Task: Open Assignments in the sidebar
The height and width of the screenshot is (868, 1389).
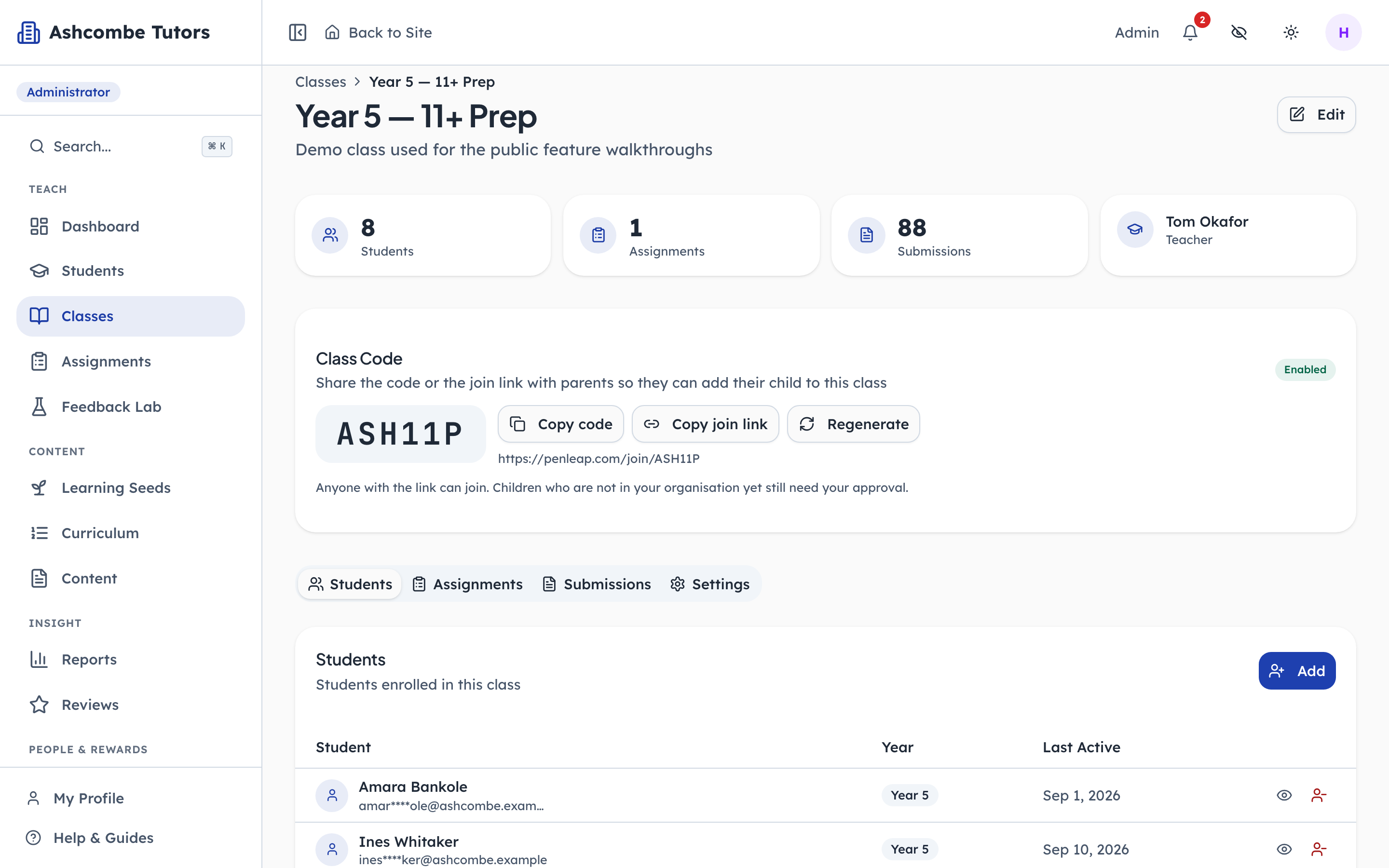Action: click(131, 362)
